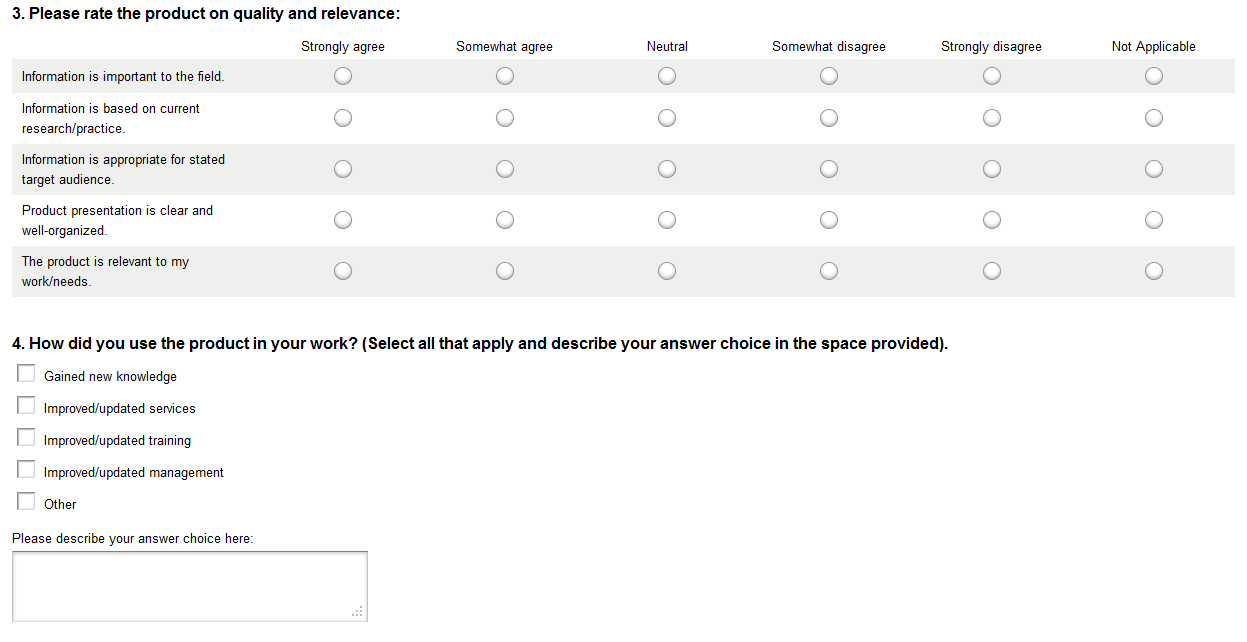Select Somewhat disagree for 'appropriate for stated target audience'
This screenshot has height=642, width=1247.
[x=829, y=169]
